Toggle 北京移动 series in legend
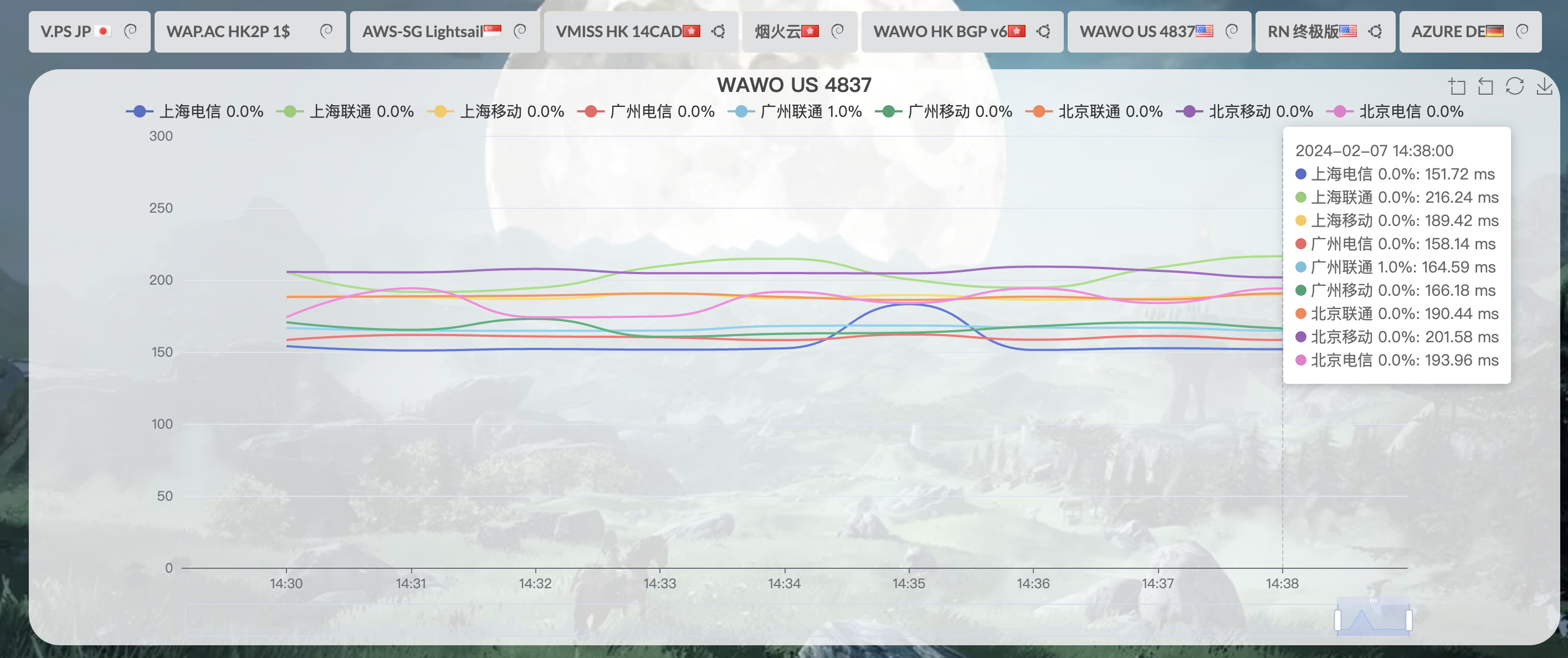This screenshot has height=658, width=1568. pos(1244,111)
